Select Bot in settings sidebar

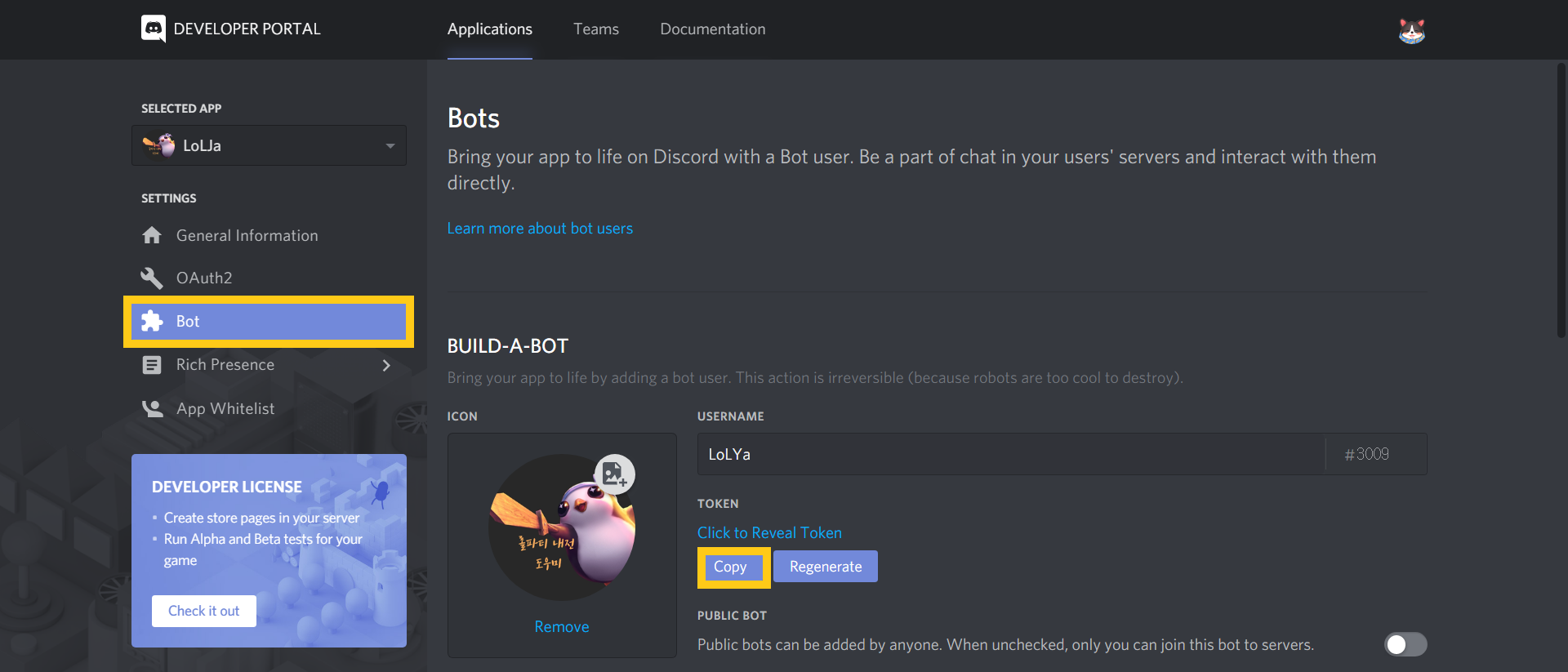tap(269, 321)
